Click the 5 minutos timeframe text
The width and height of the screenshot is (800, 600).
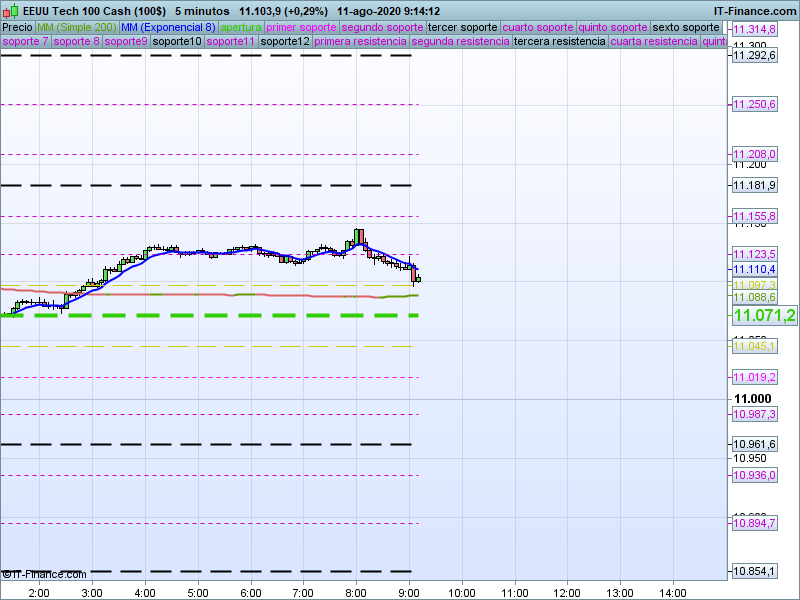click(203, 11)
